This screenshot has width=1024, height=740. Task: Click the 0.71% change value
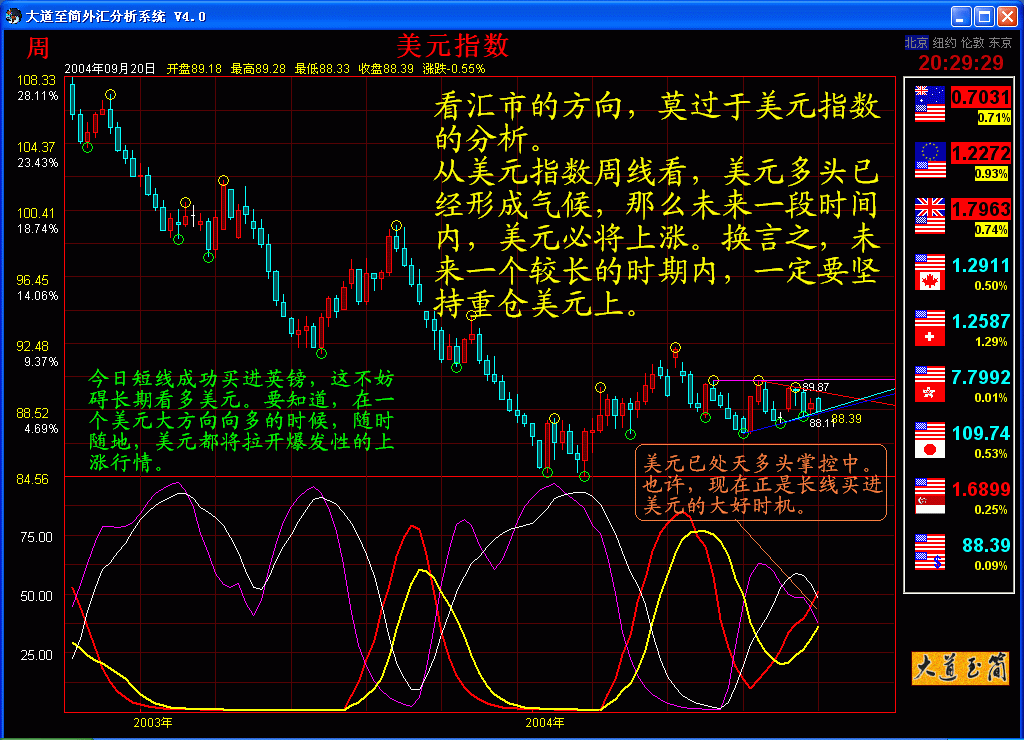[x=993, y=118]
